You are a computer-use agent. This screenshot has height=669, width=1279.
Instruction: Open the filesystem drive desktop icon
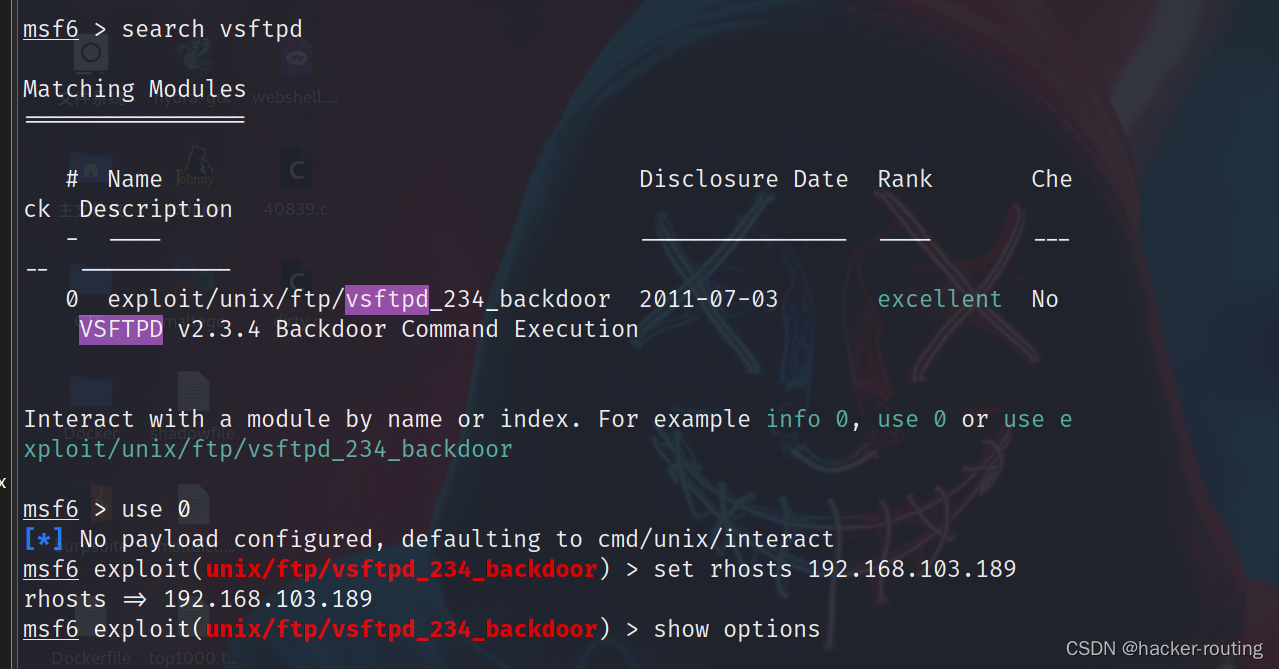pos(91,52)
